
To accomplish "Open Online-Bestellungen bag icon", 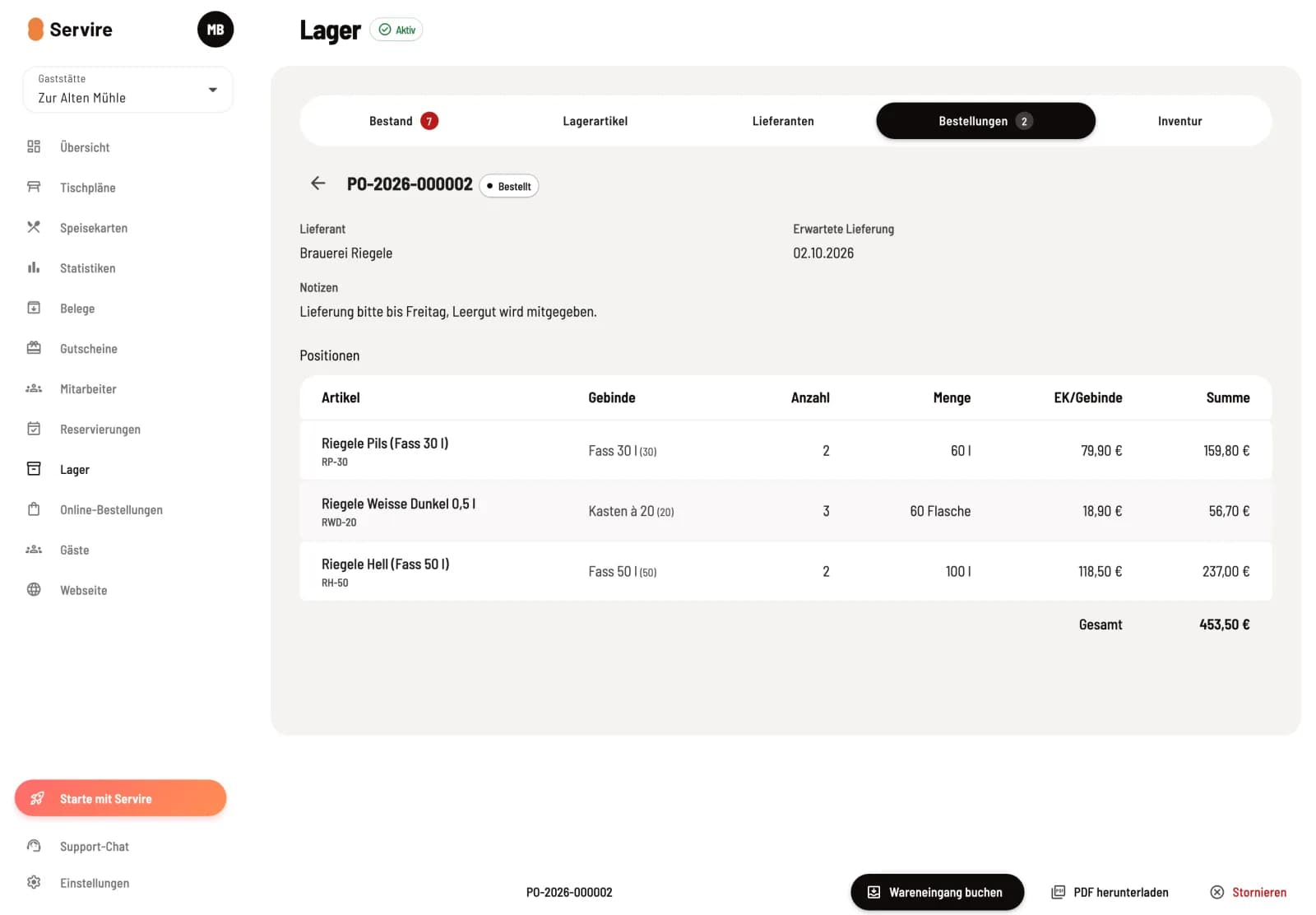I will tap(34, 509).
